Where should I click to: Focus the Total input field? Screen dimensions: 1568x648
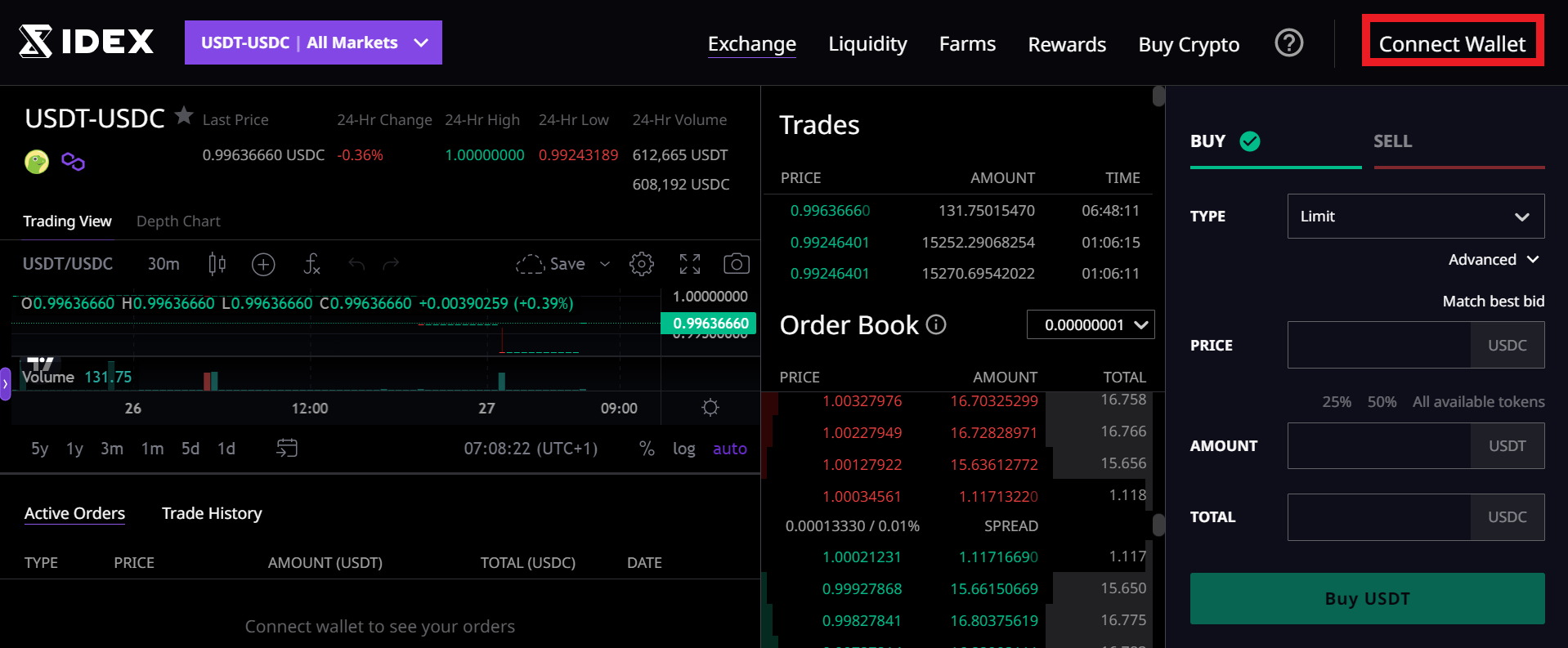[x=1379, y=517]
